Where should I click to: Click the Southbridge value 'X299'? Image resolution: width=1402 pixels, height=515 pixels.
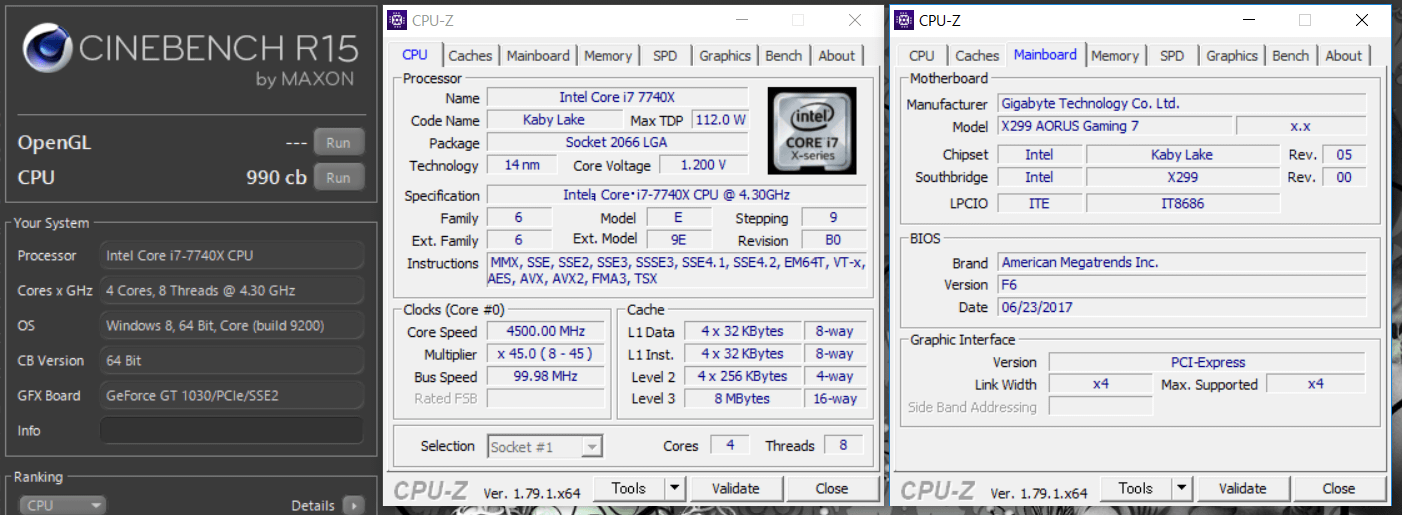pos(1183,177)
